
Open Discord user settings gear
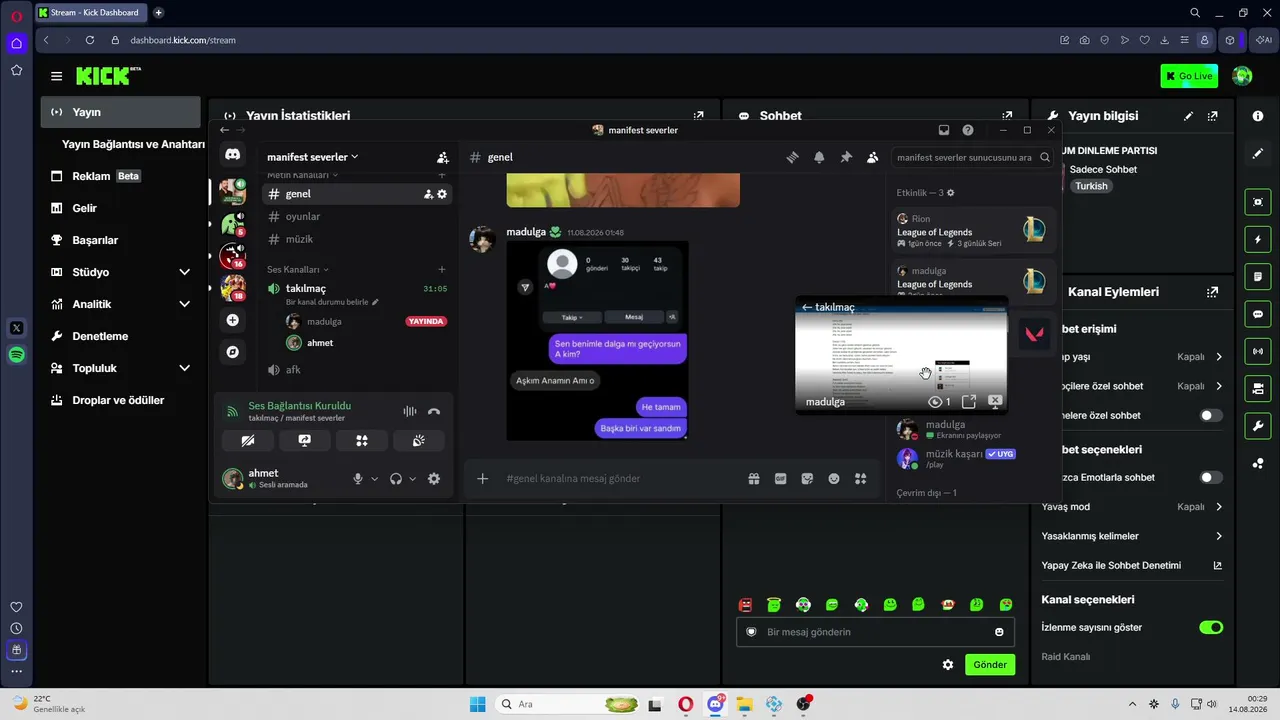pos(434,479)
